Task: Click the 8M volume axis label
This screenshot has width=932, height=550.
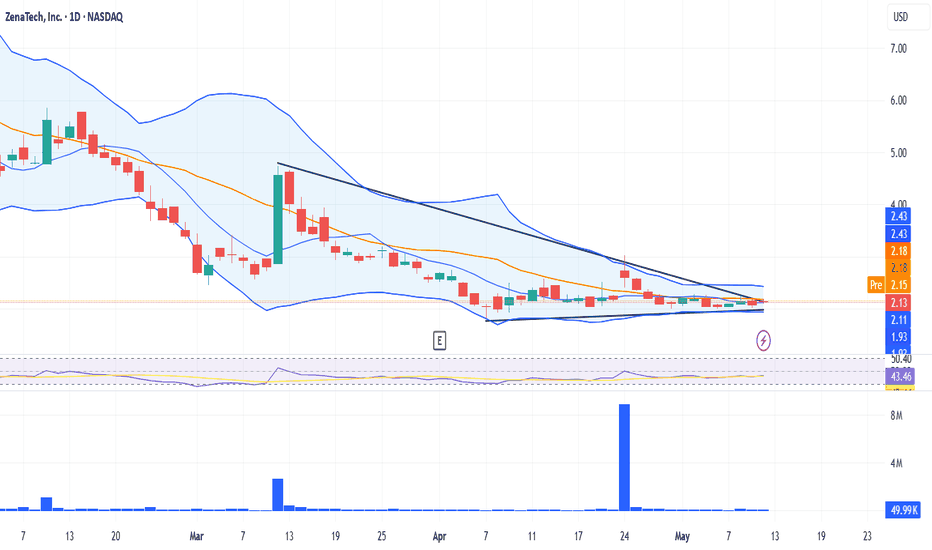Action: click(896, 416)
